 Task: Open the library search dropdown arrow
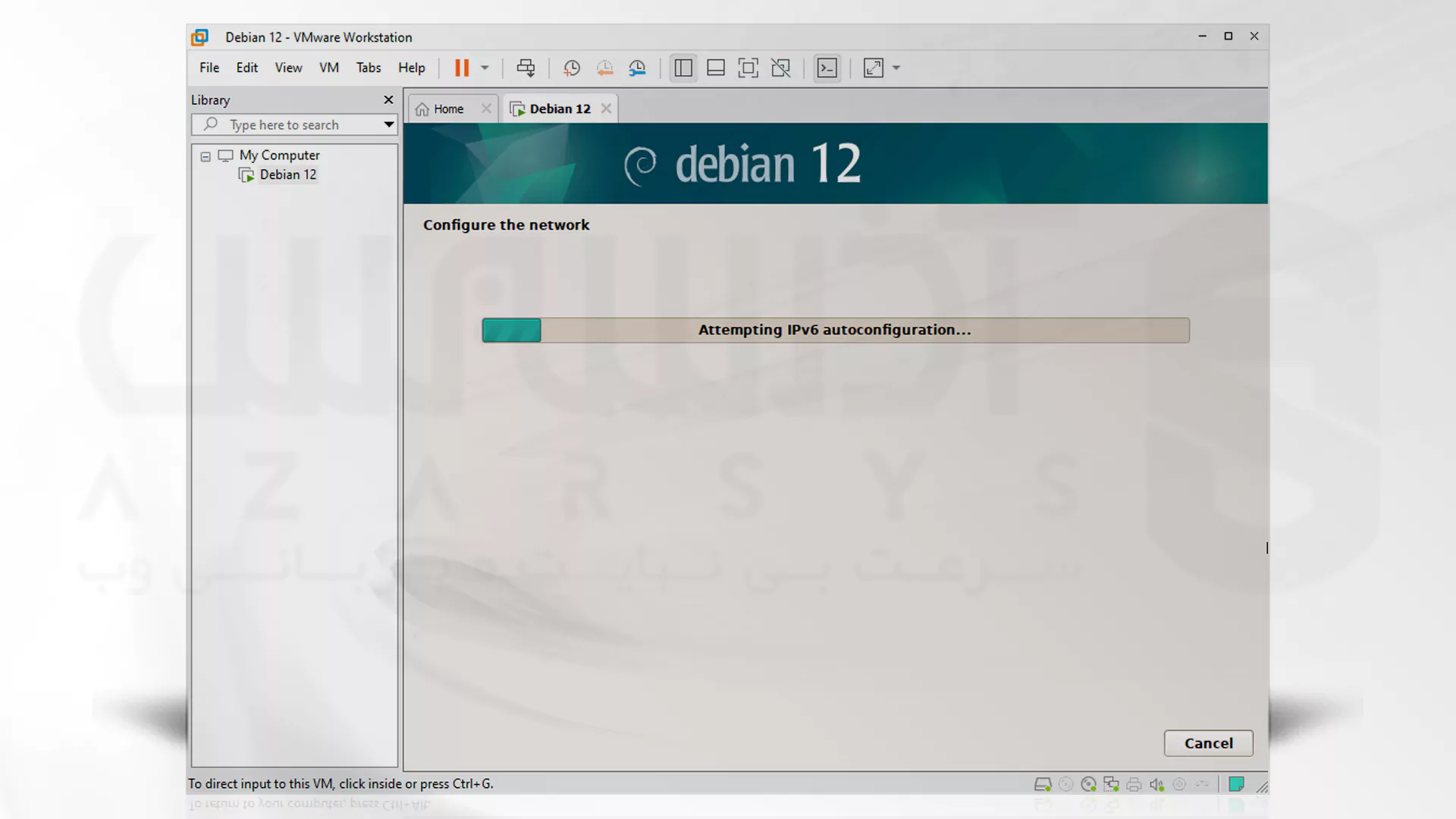point(388,124)
